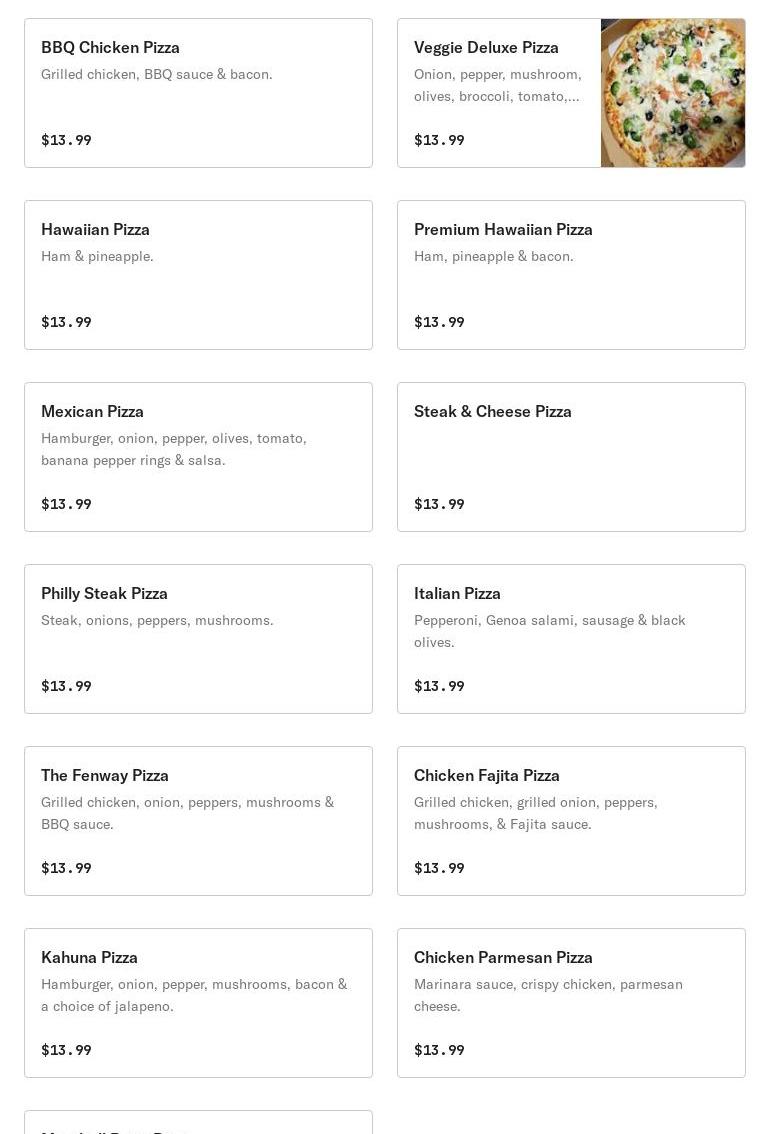
Task: Click the $13.99 price on Steak & Cheese
Action: pyautogui.click(x=439, y=504)
